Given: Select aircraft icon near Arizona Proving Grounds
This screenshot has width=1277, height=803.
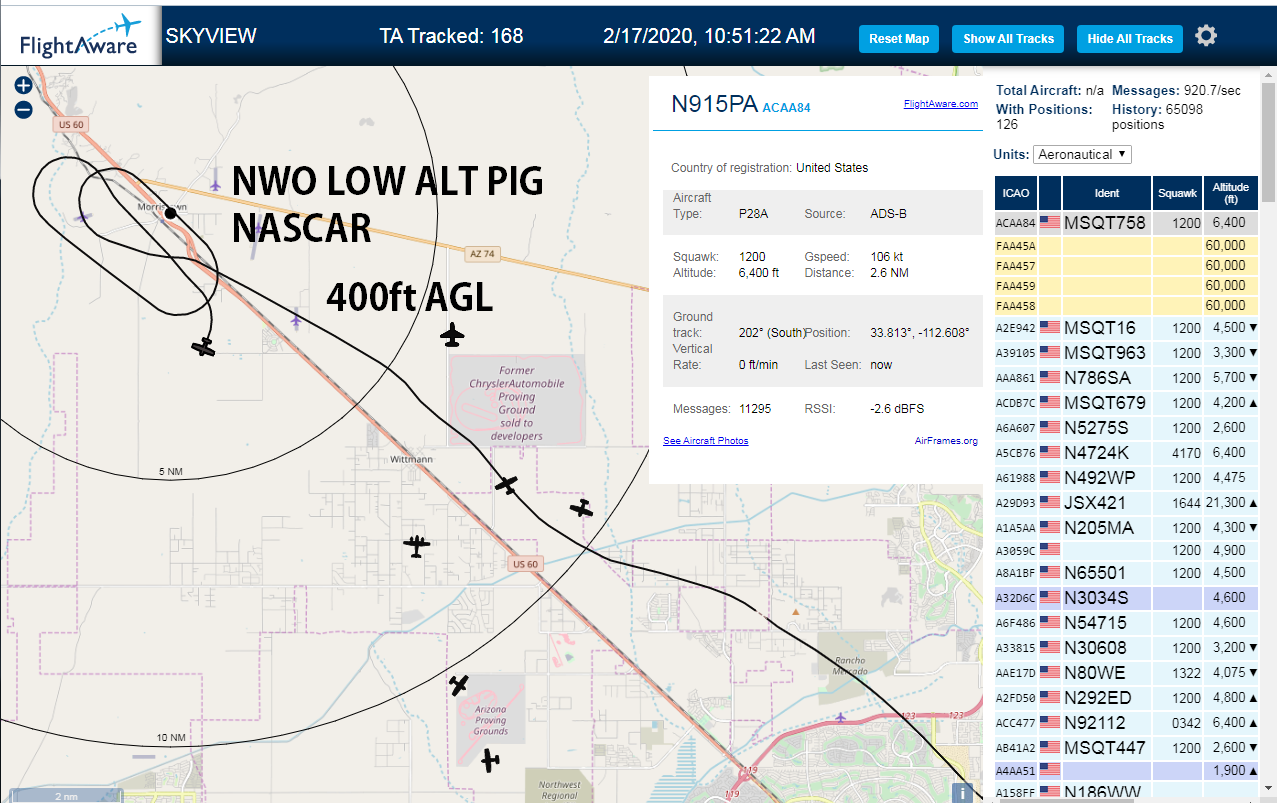Looking at the screenshot, I should click(x=459, y=685).
